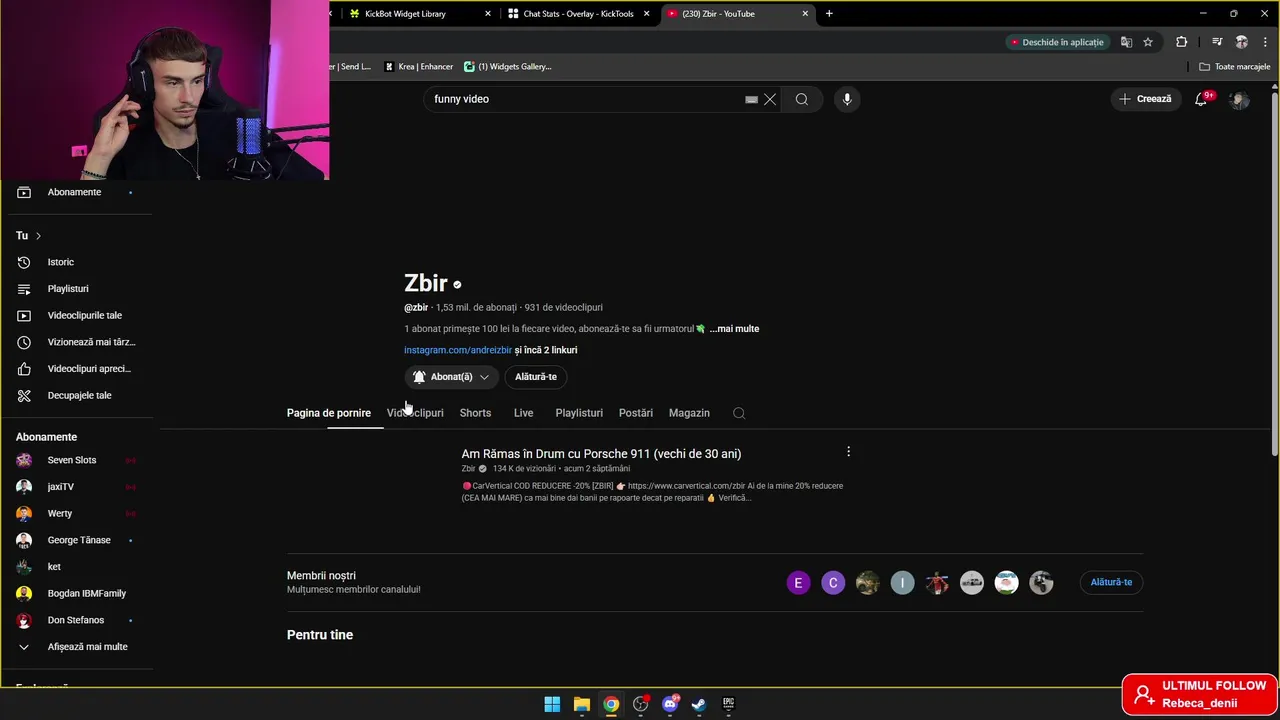
Task: Click the channel search magnifier icon
Action: click(739, 413)
